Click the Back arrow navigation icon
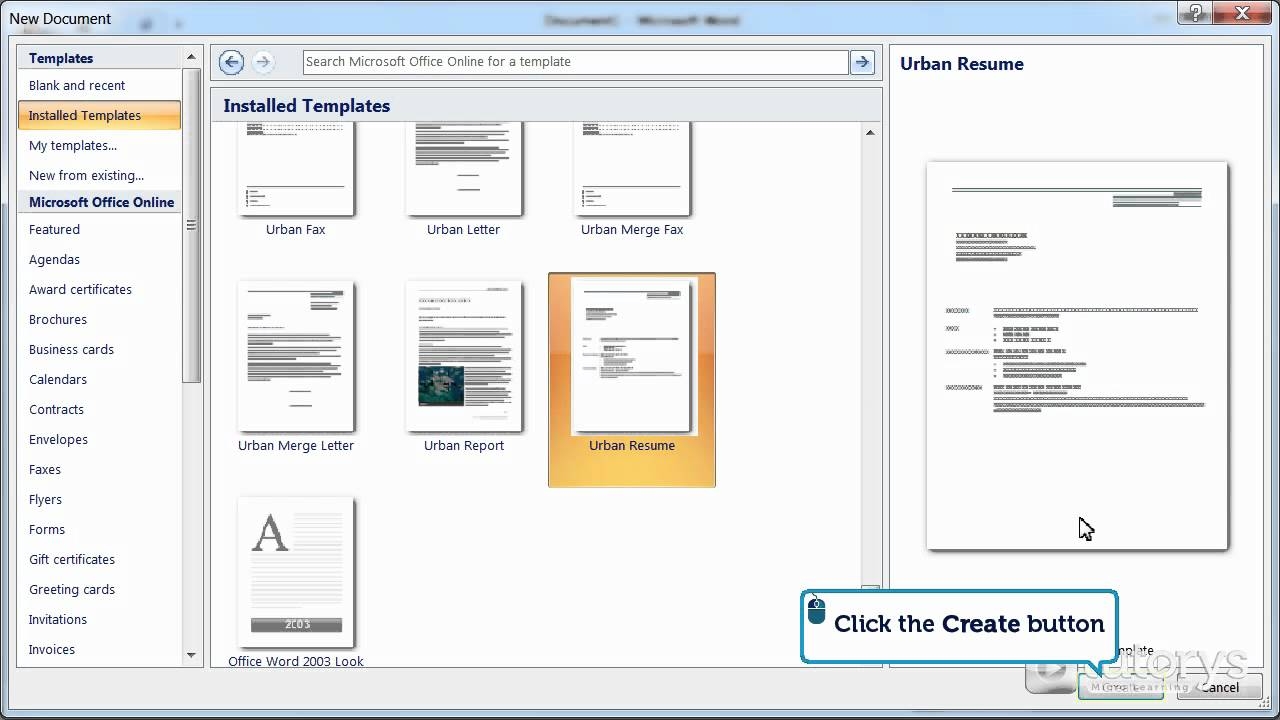The height and width of the screenshot is (720, 1280). [x=231, y=62]
